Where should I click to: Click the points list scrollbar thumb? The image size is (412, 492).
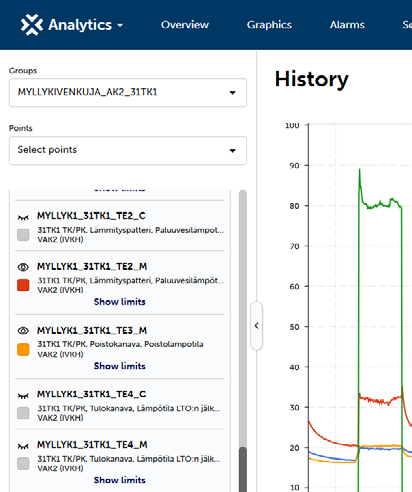tap(243, 469)
